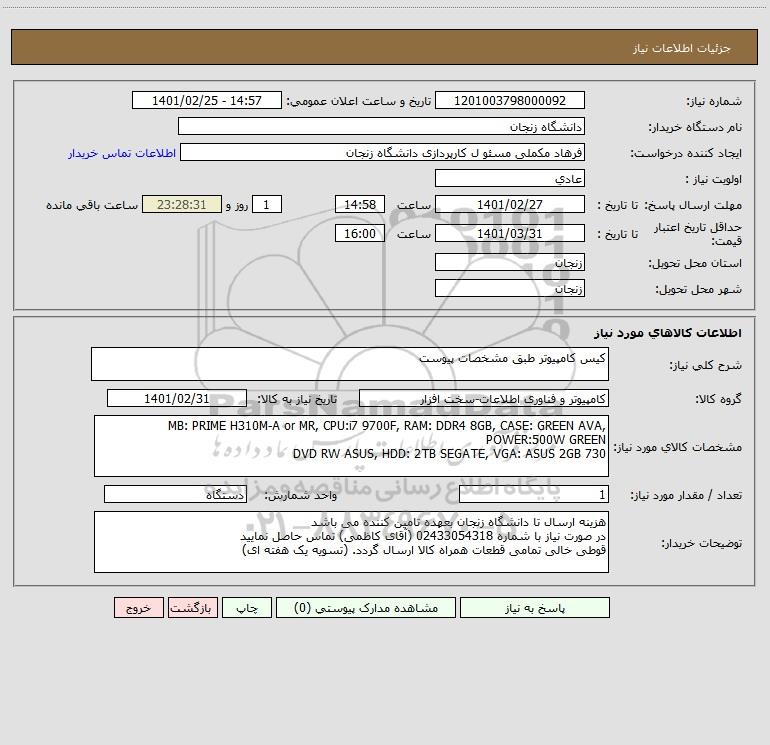Click the section title اطلاعات کالاهای مورد نیاز
Image resolution: width=770 pixels, height=745 pixels.
668,333
